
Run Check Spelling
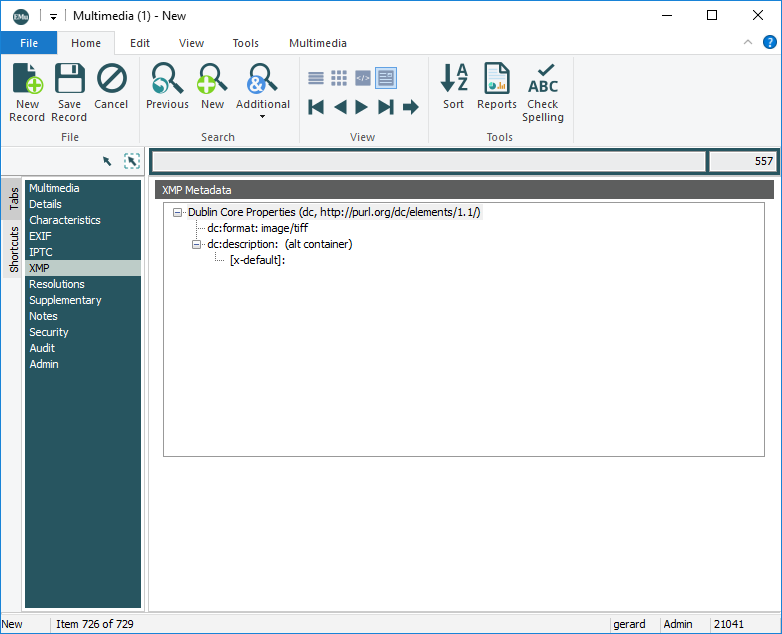(x=543, y=92)
